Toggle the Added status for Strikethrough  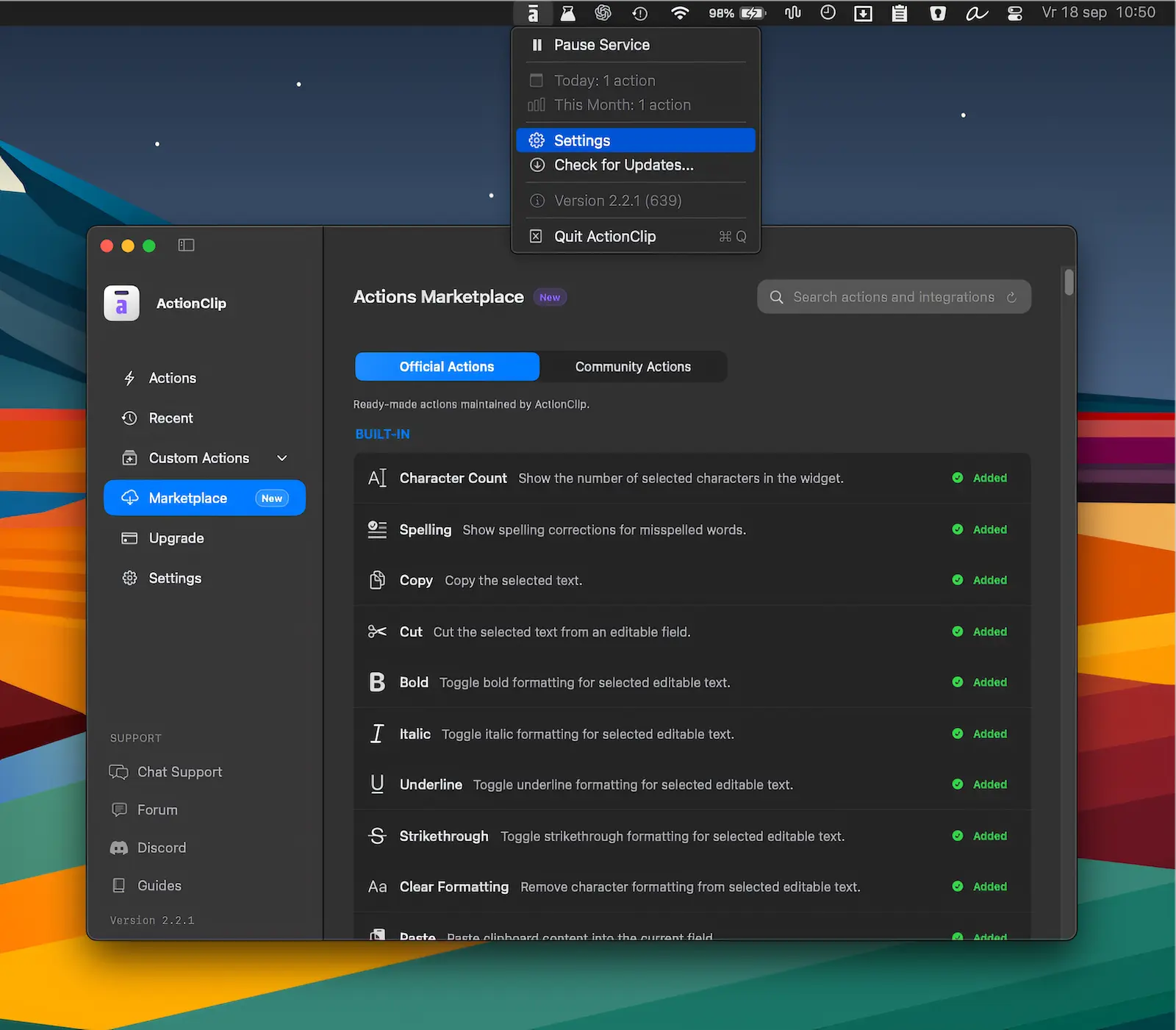tap(980, 836)
